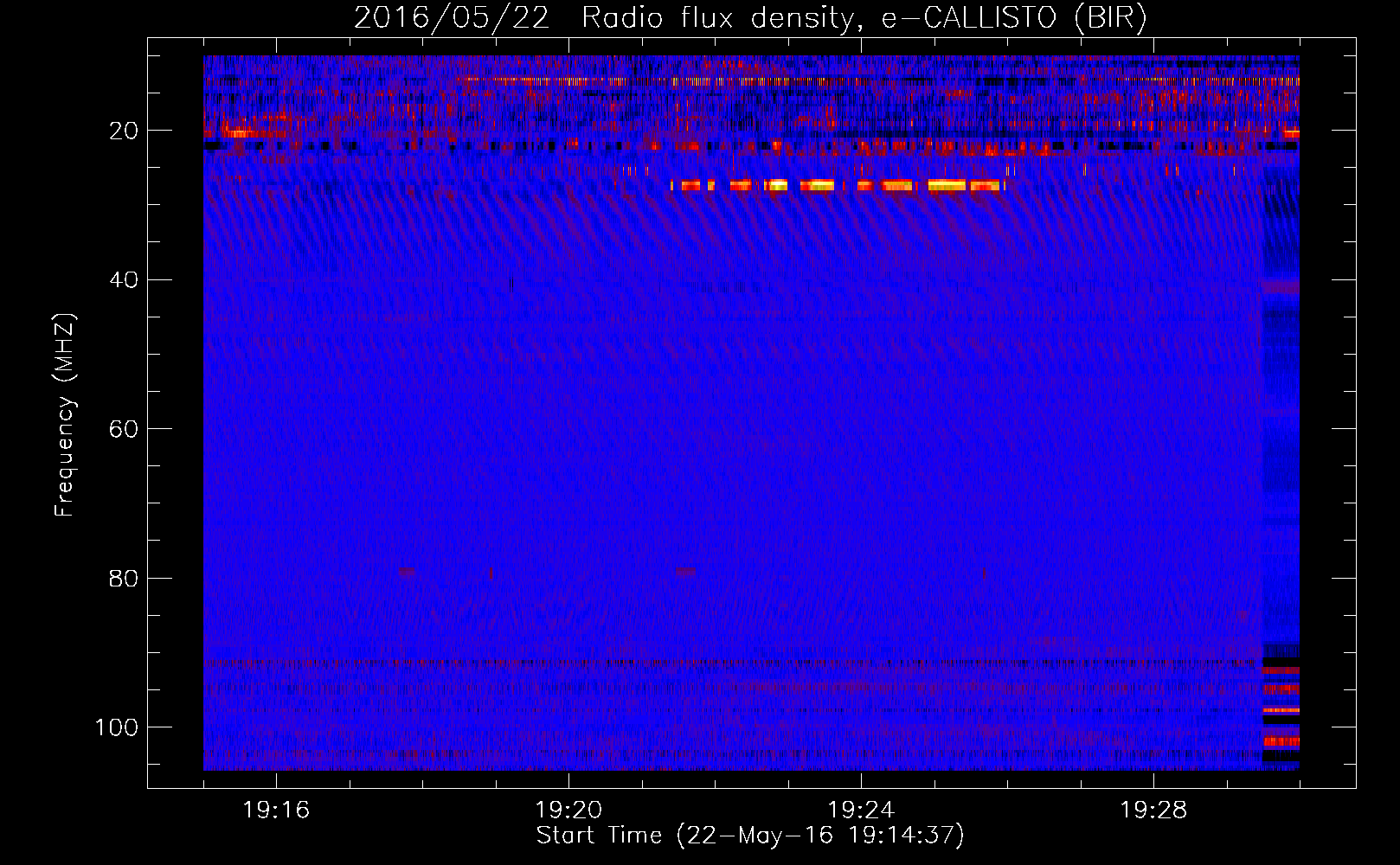Image resolution: width=1400 pixels, height=865 pixels.
Task: Click the 40 MHz frequency tick label
Action: pyautogui.click(x=125, y=280)
